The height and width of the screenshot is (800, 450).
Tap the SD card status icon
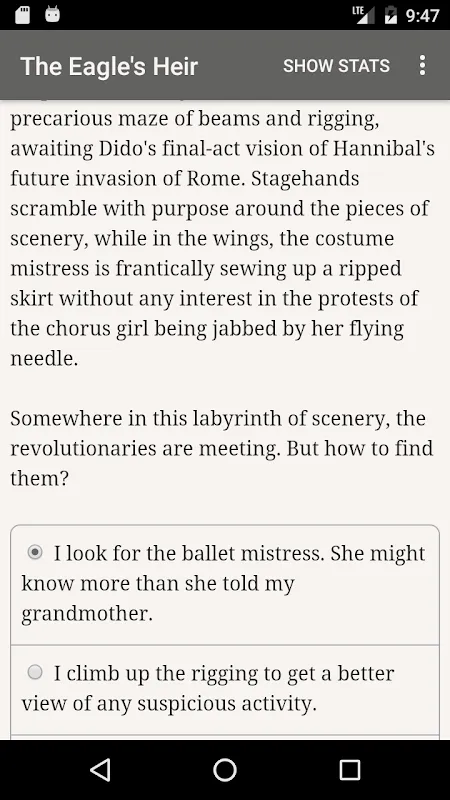[22, 15]
